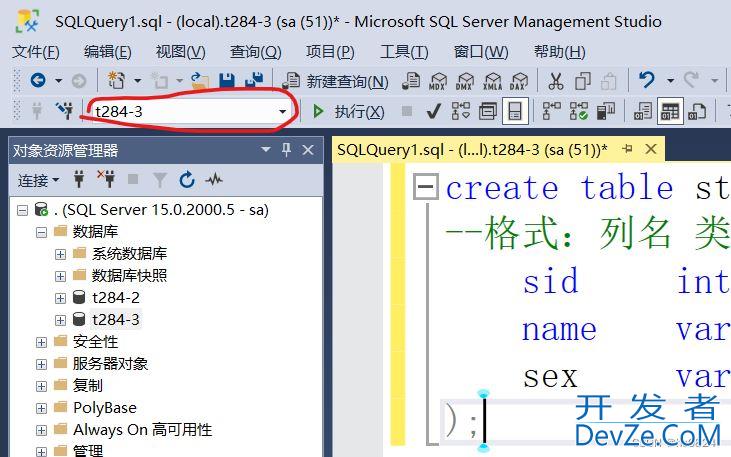Open Object Explorer window position dropdown
Screen dimensions: 731x457
click(266, 150)
